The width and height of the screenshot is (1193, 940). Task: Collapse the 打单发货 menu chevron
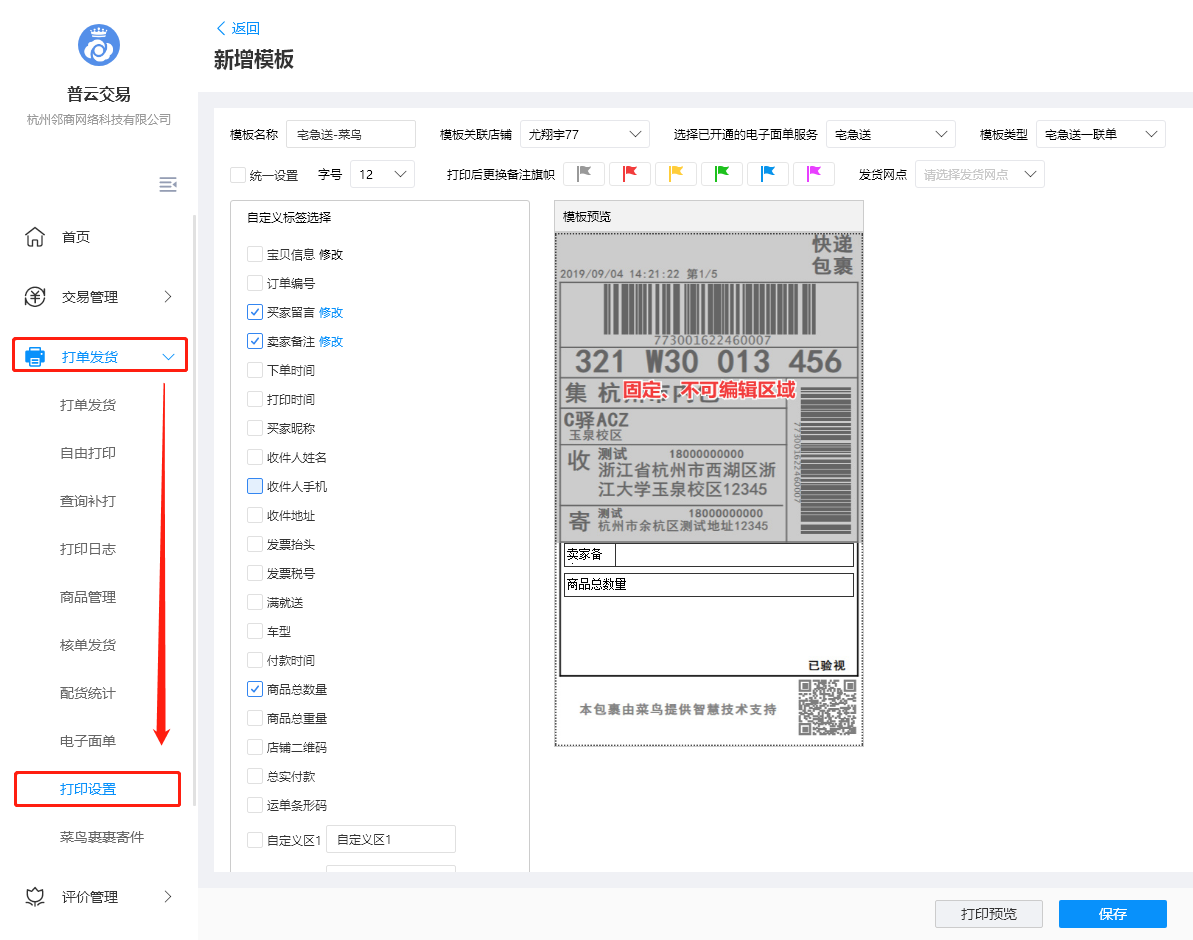click(x=168, y=357)
